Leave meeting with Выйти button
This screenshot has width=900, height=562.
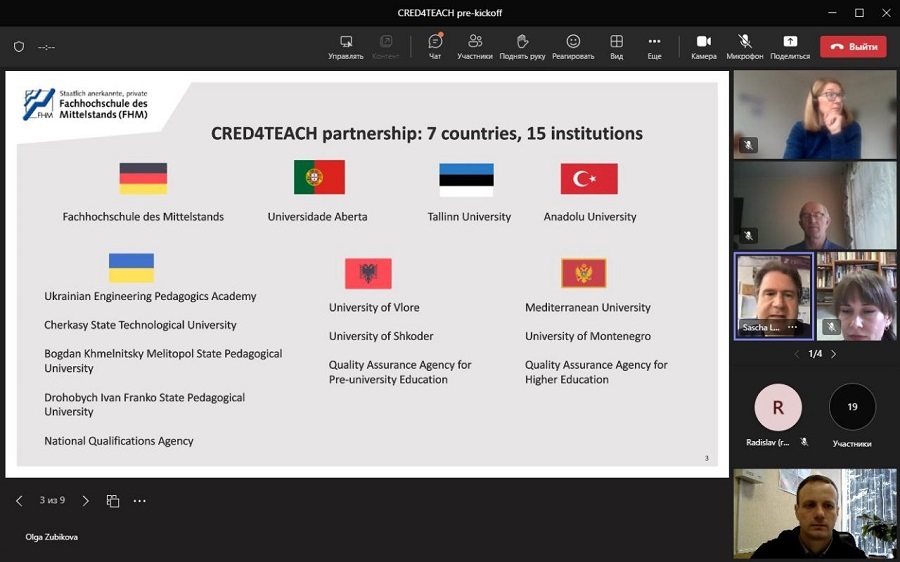click(853, 46)
